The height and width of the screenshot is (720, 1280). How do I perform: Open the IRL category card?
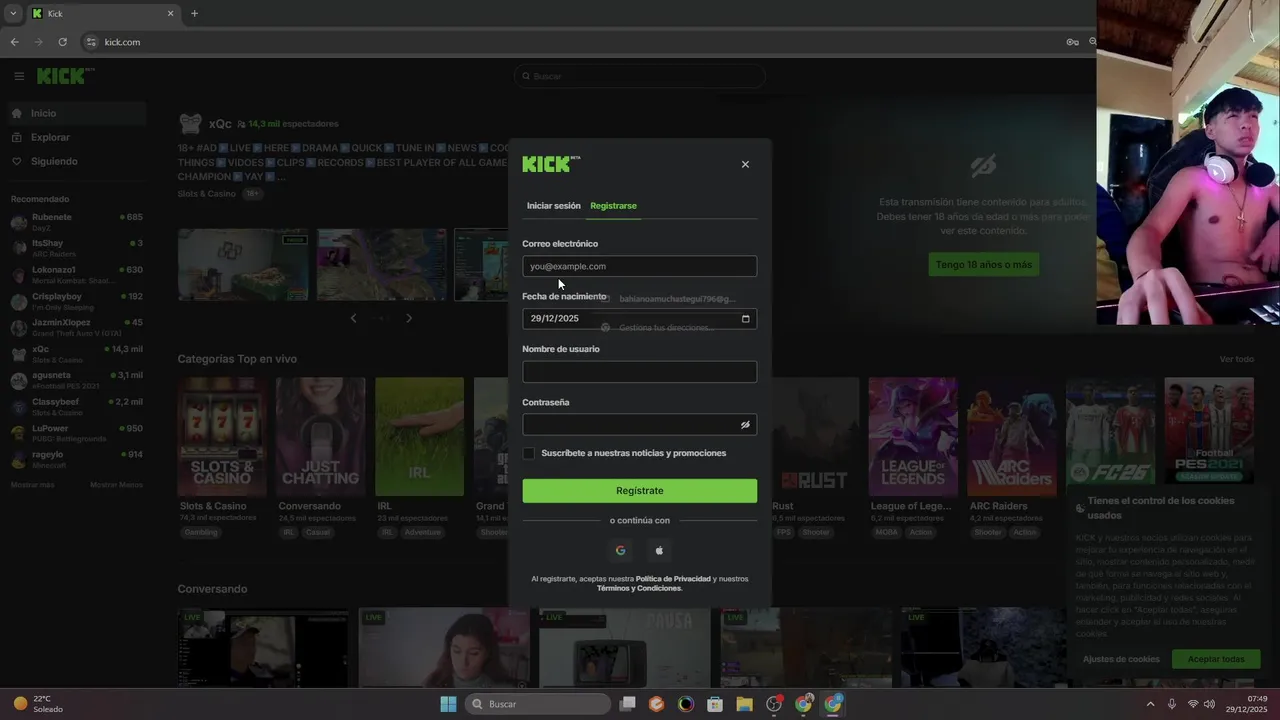coord(419,436)
